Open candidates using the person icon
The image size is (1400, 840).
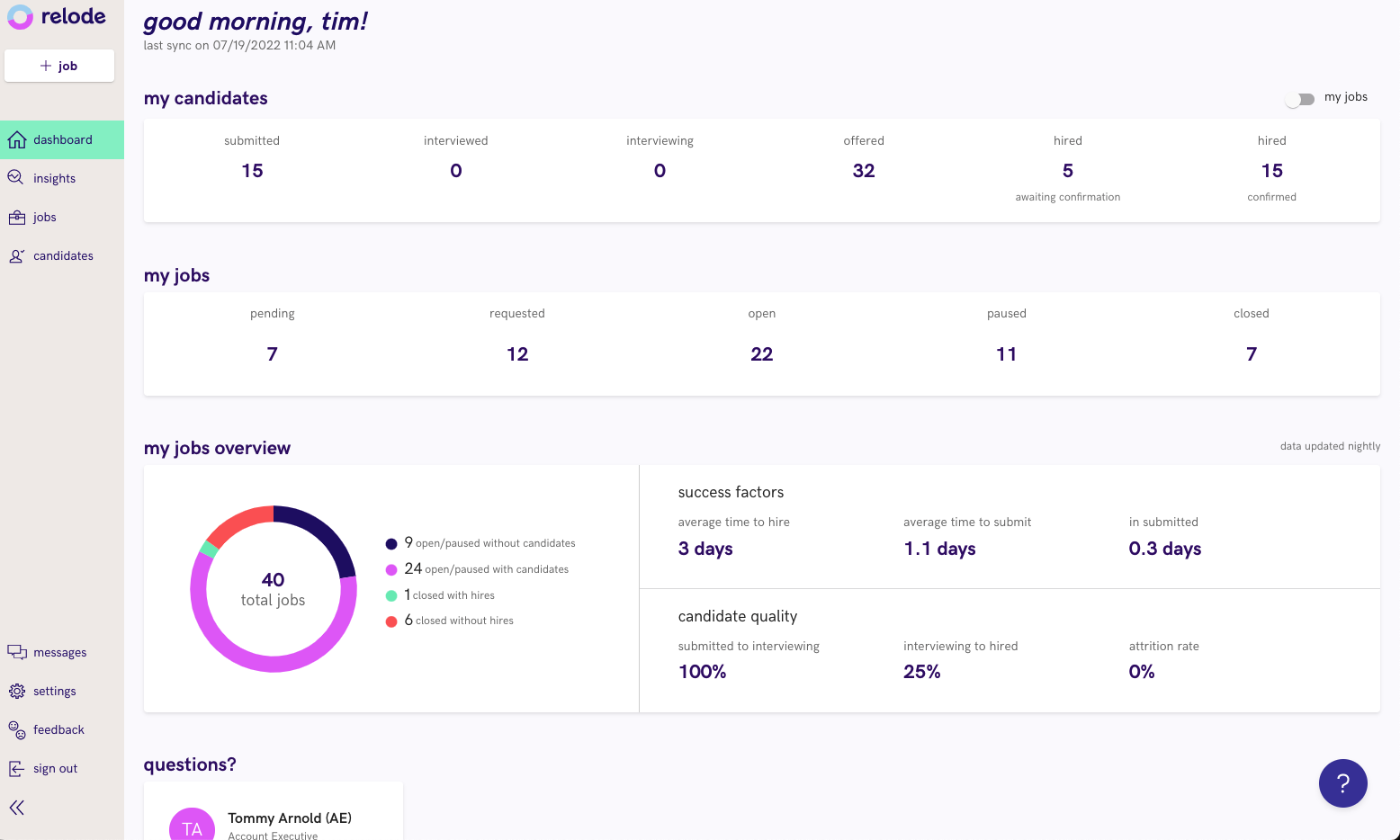pos(16,255)
